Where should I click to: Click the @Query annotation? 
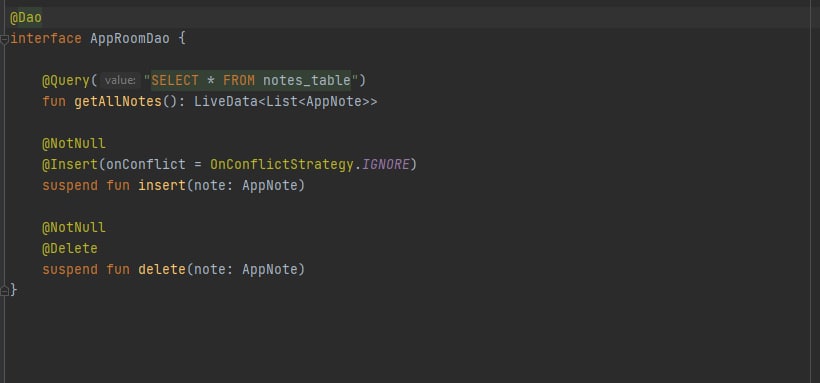pyautogui.click(x=66, y=81)
